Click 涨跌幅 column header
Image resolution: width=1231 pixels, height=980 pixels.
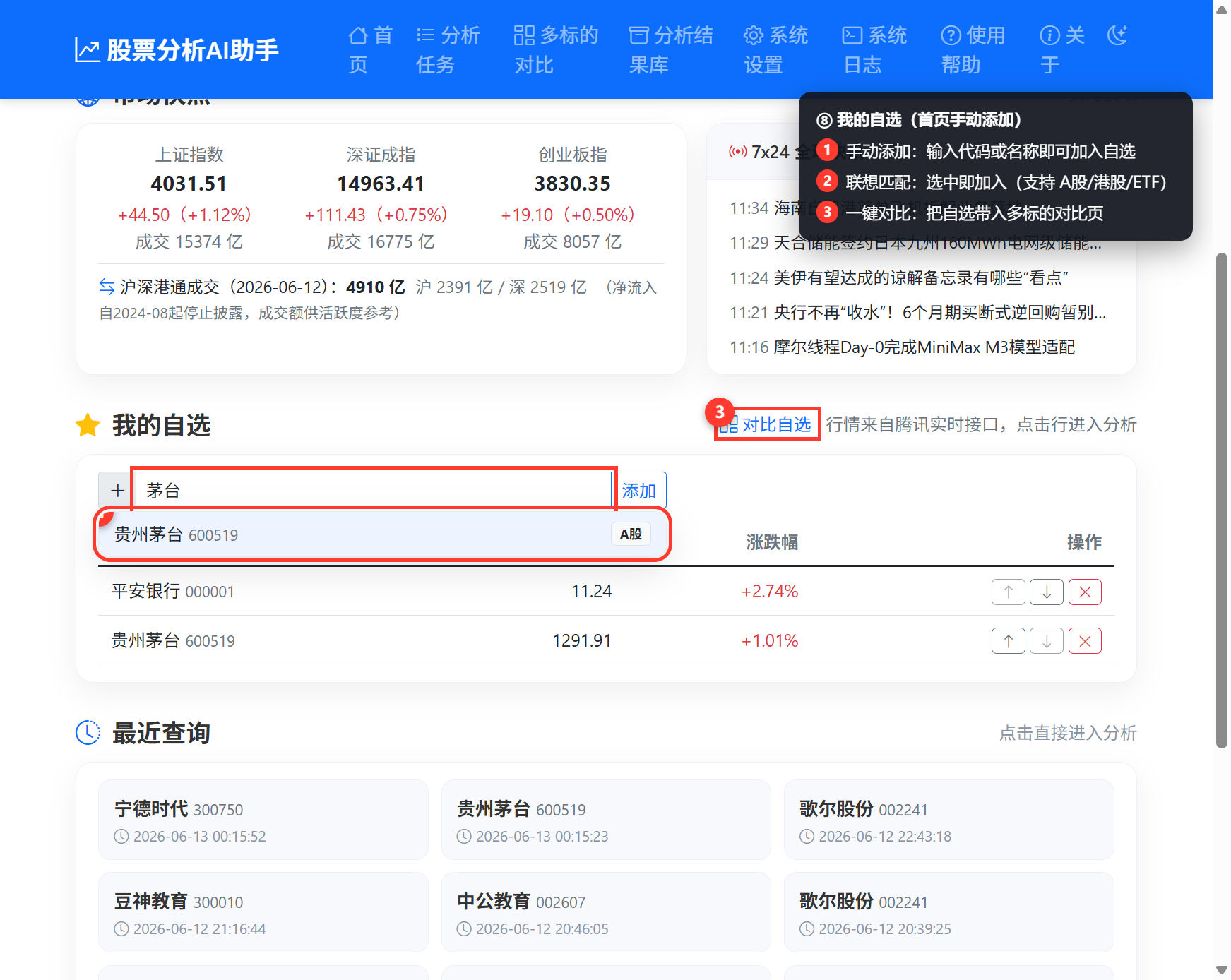click(772, 542)
